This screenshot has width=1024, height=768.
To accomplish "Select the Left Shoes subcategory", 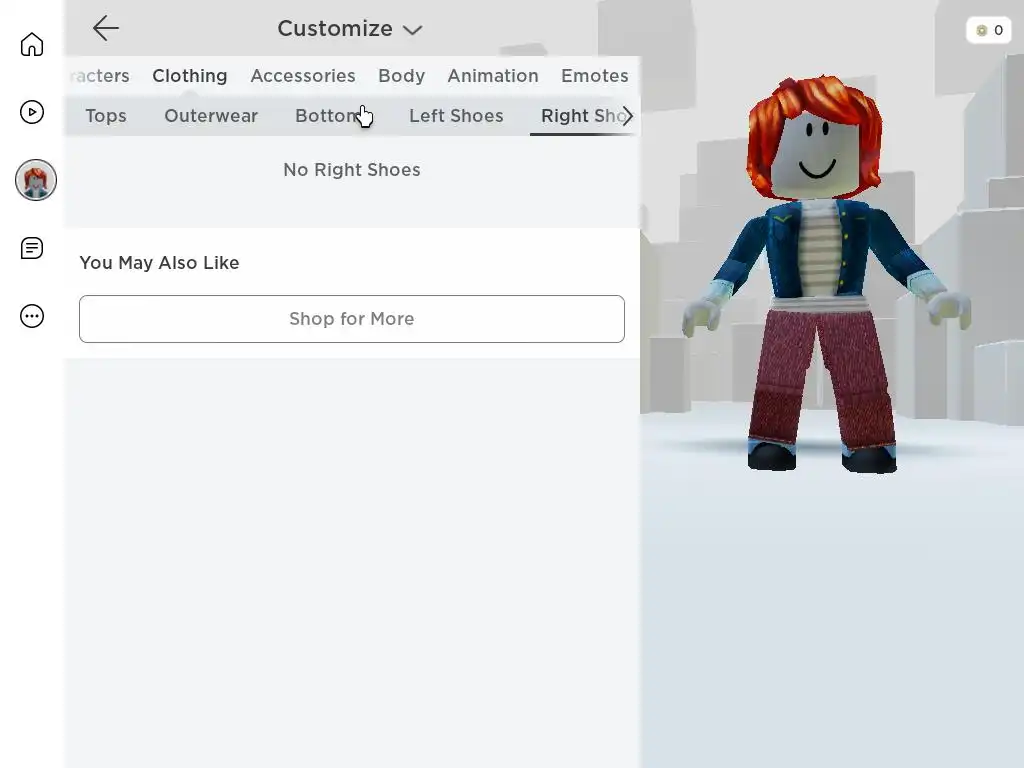I will tap(456, 116).
